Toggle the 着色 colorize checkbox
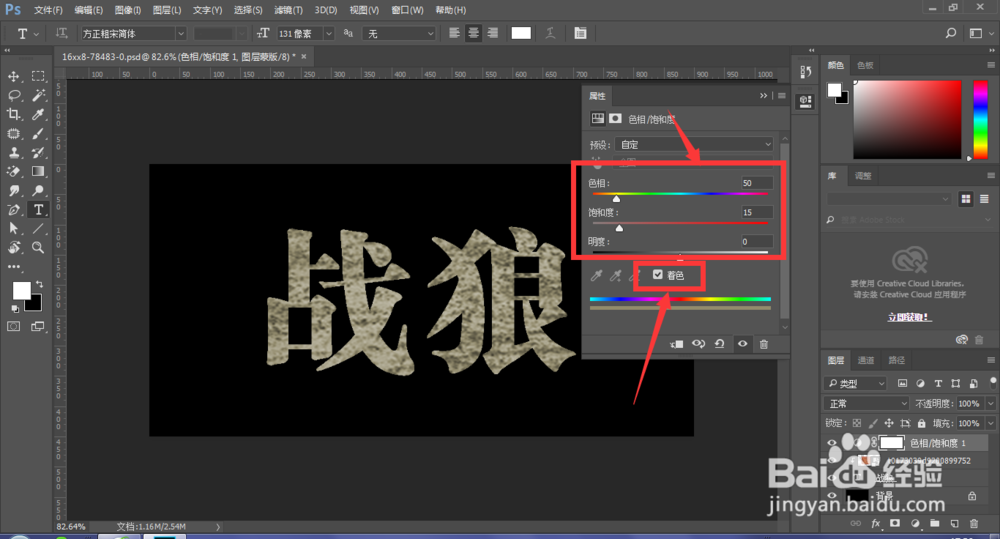The width and height of the screenshot is (1000, 539). click(658, 275)
